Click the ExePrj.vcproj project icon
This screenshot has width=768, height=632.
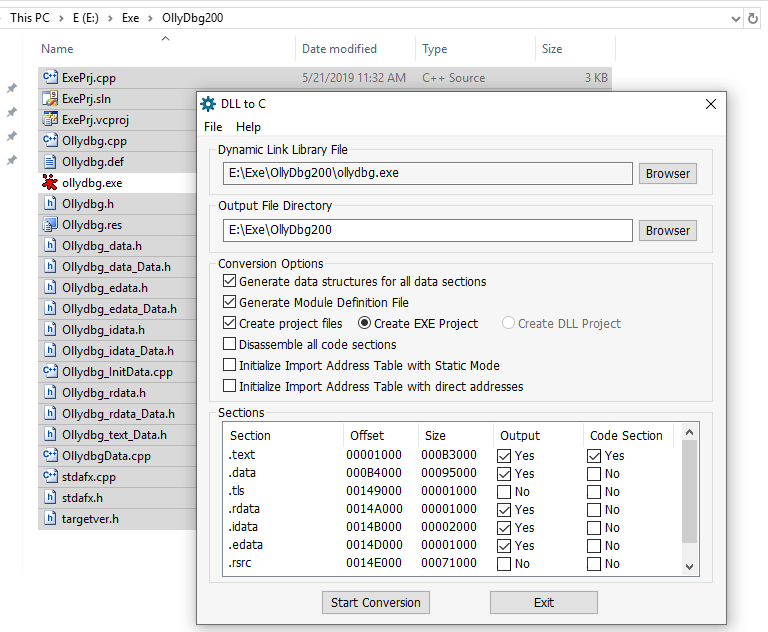coord(50,120)
